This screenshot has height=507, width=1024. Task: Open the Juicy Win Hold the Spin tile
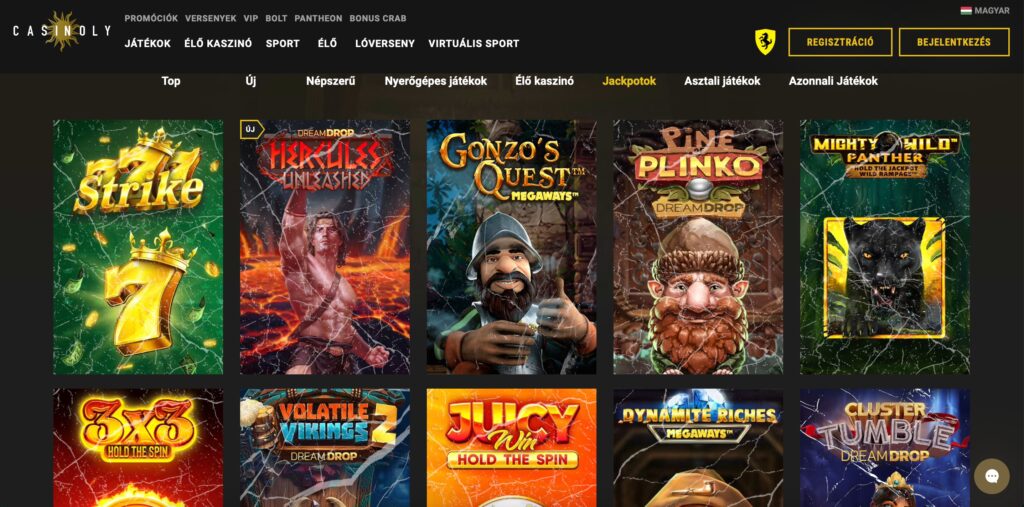pyautogui.click(x=511, y=448)
